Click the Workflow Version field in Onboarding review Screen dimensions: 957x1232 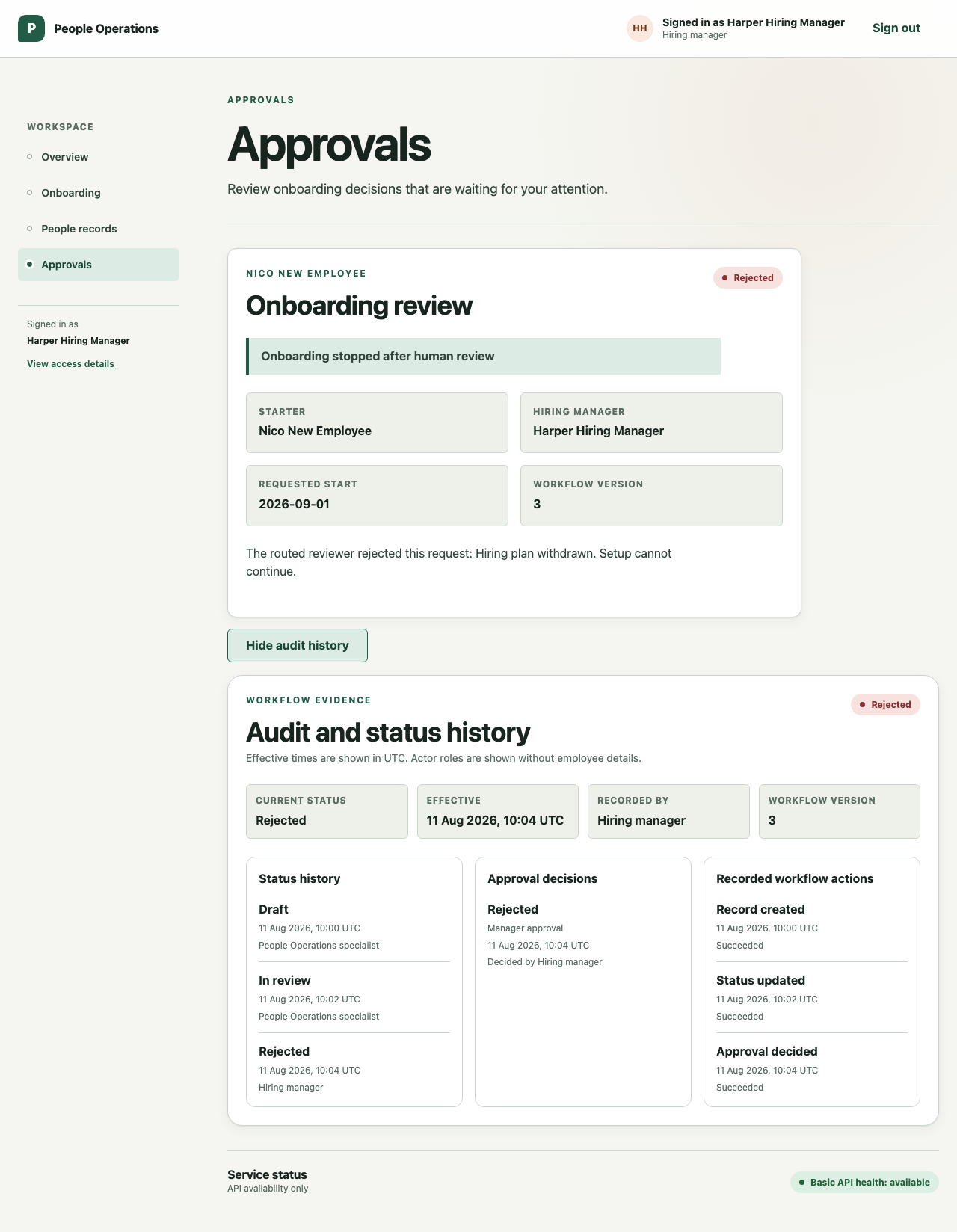coord(651,496)
